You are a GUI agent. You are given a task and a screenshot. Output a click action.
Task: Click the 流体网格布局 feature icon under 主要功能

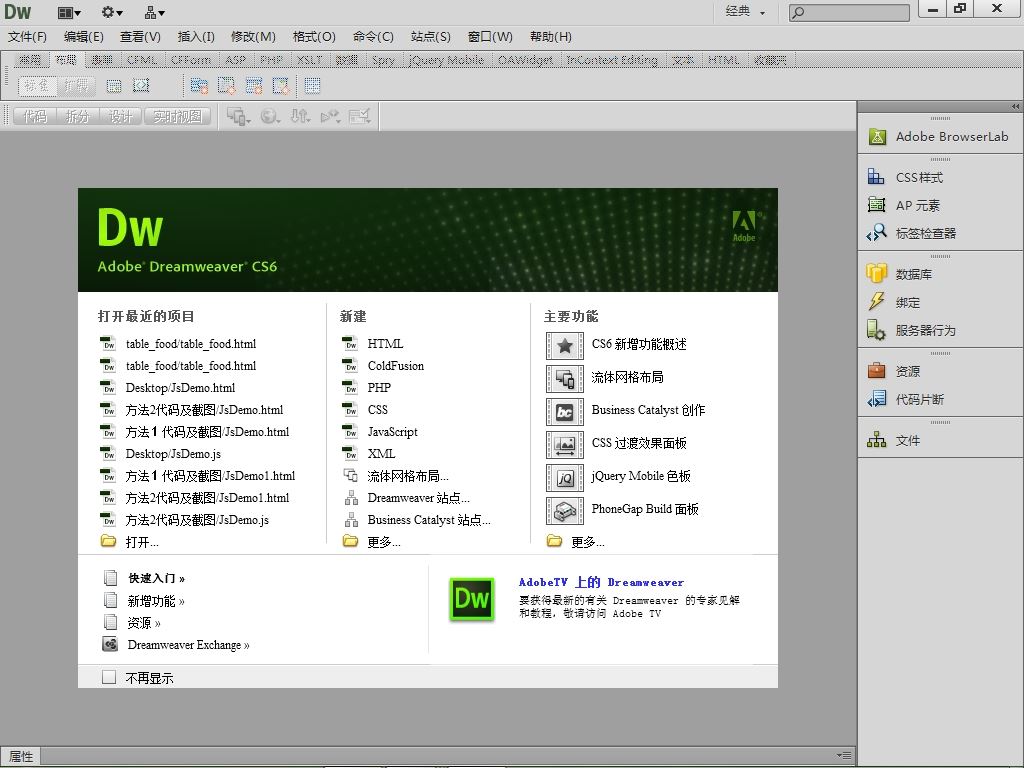click(565, 379)
